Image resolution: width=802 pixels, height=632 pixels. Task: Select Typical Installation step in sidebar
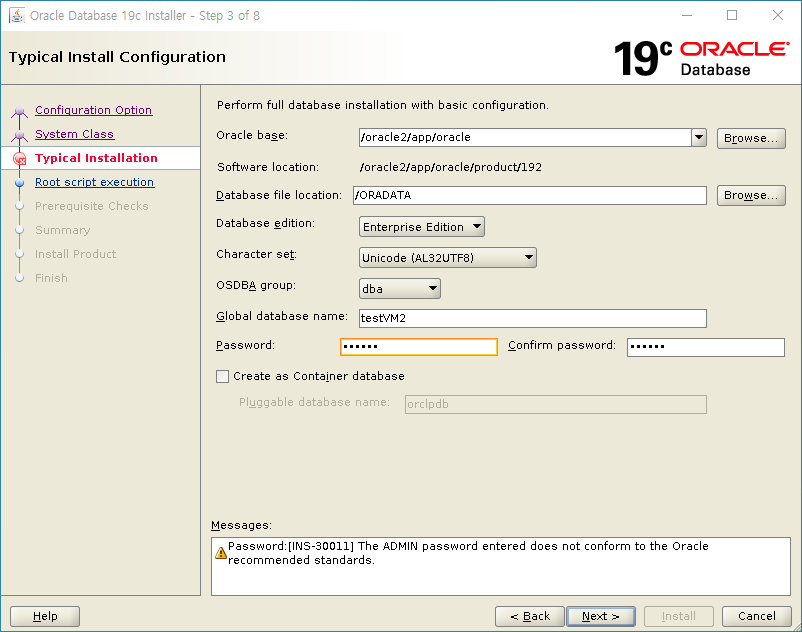tap(96, 158)
